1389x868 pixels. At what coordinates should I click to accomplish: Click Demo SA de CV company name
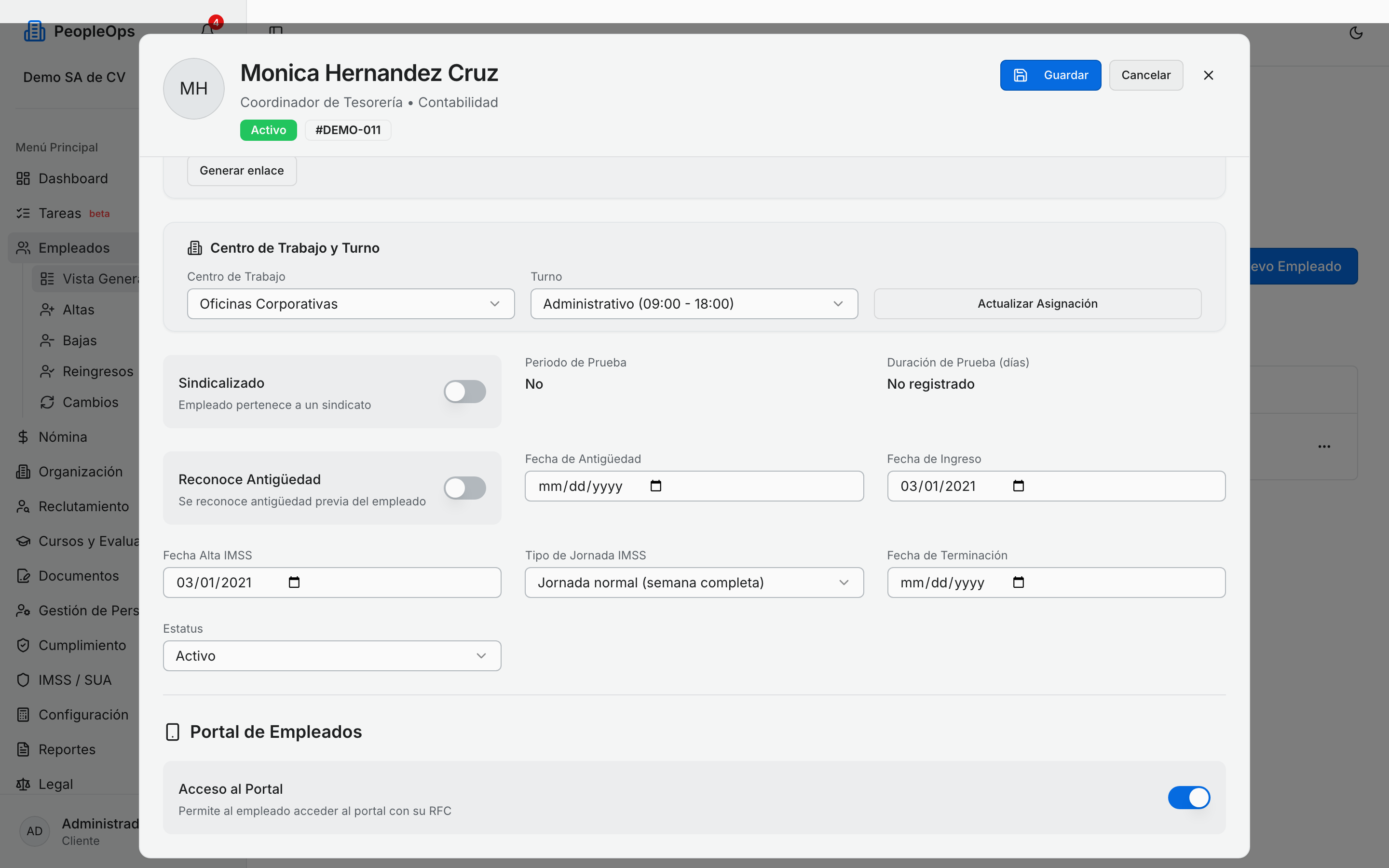[74, 78]
